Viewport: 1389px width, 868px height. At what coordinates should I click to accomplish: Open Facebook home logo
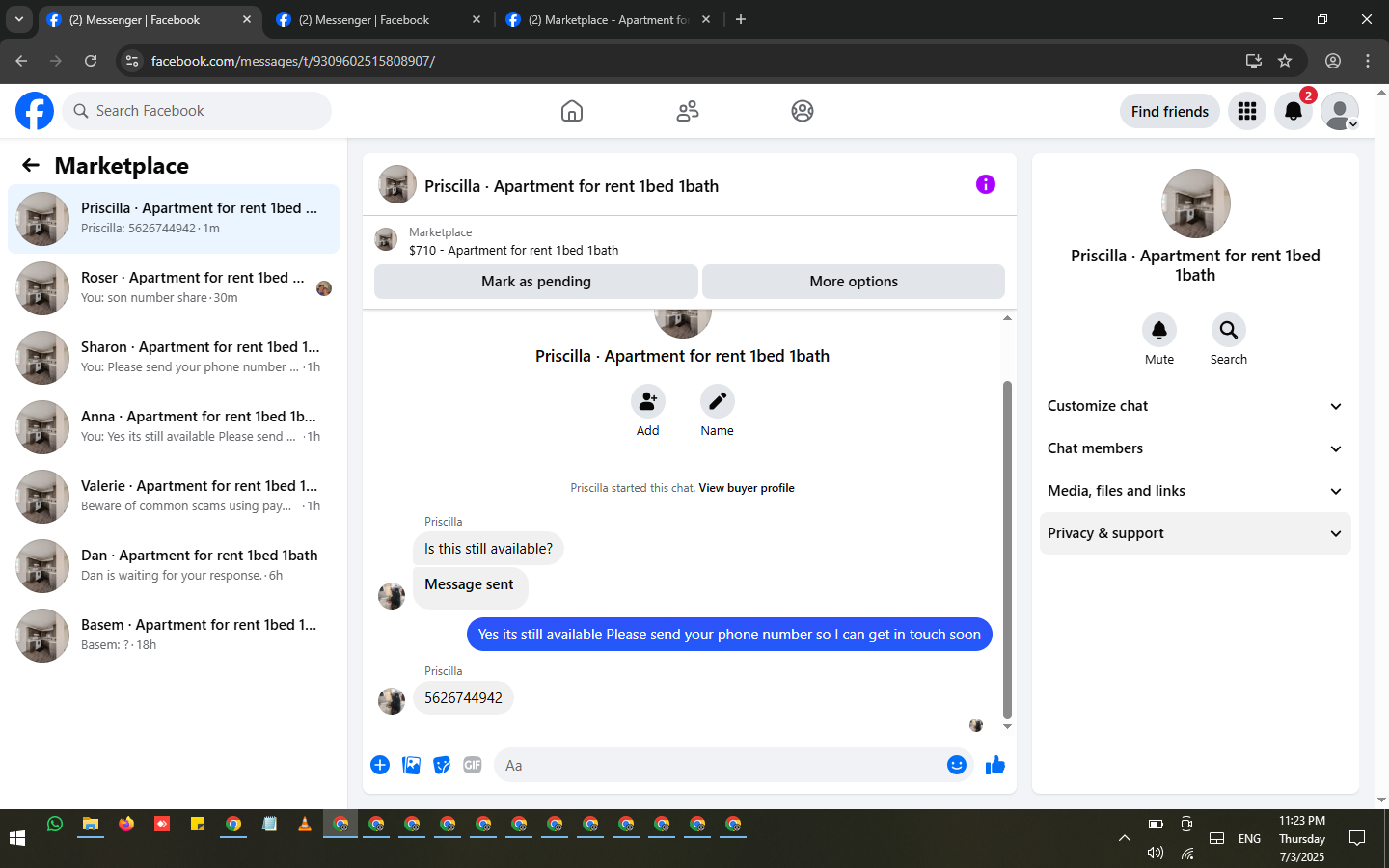35,111
